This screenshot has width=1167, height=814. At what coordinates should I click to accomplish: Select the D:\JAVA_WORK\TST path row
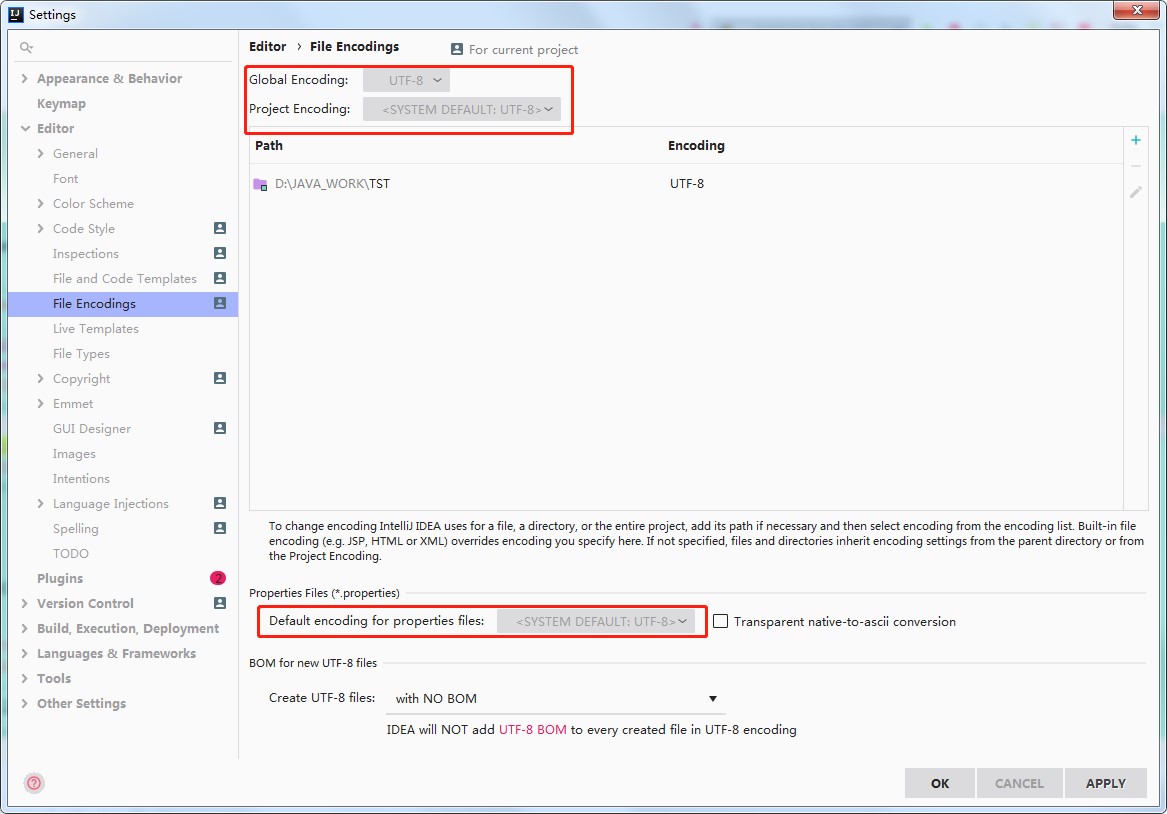[685, 184]
